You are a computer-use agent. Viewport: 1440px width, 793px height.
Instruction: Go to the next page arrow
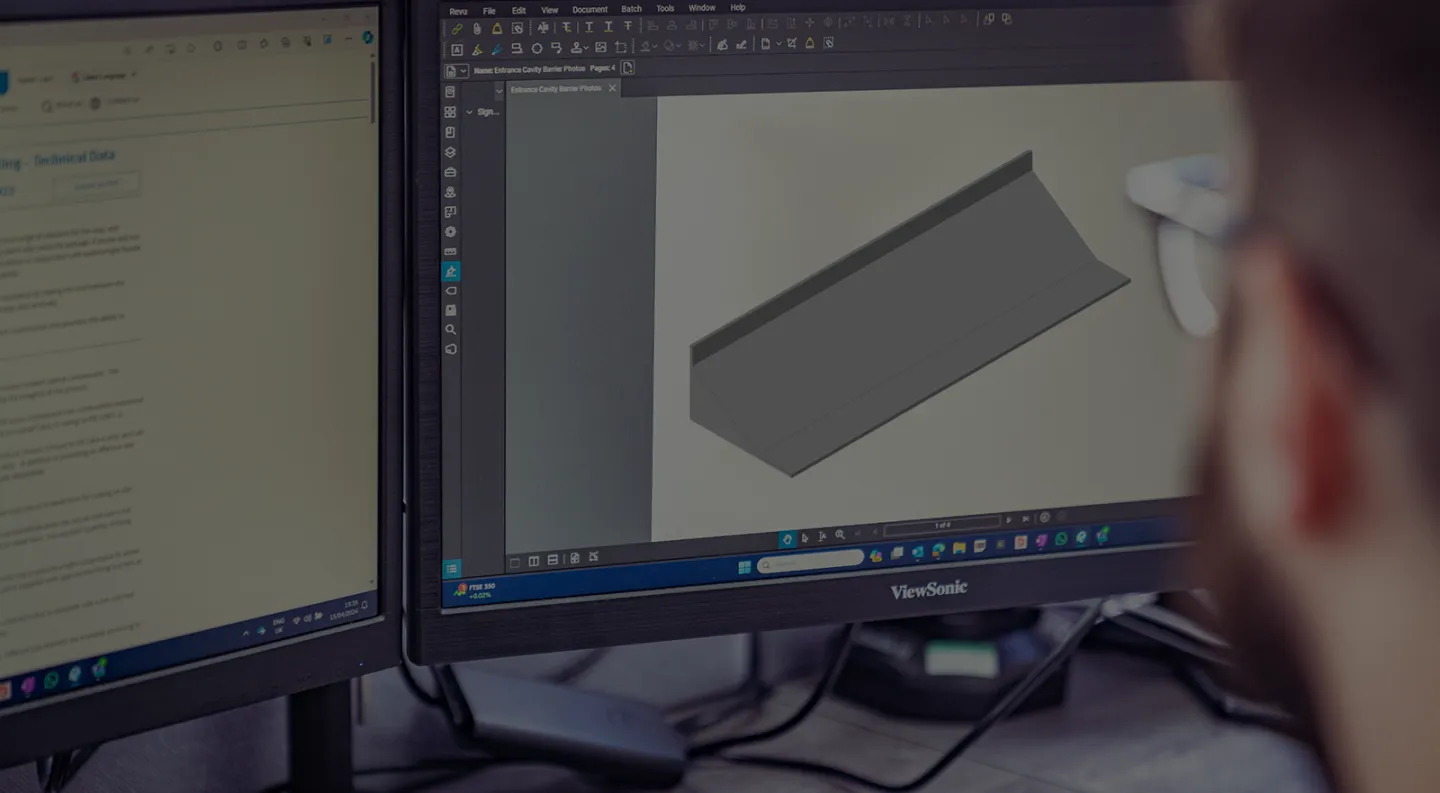coord(1009,520)
